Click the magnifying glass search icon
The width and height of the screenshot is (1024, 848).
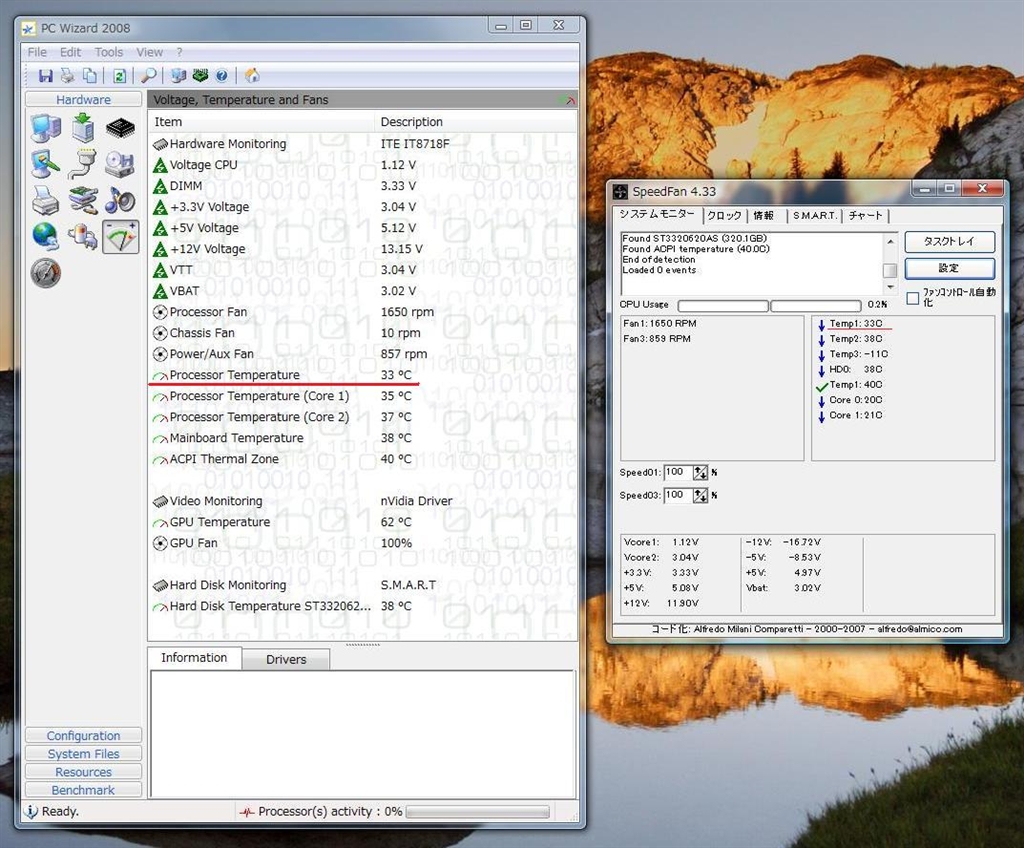148,76
